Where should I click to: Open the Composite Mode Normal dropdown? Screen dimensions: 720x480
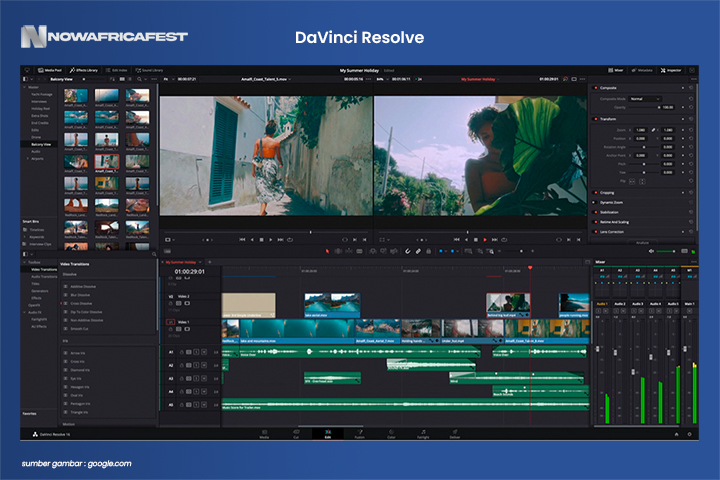click(x=645, y=99)
